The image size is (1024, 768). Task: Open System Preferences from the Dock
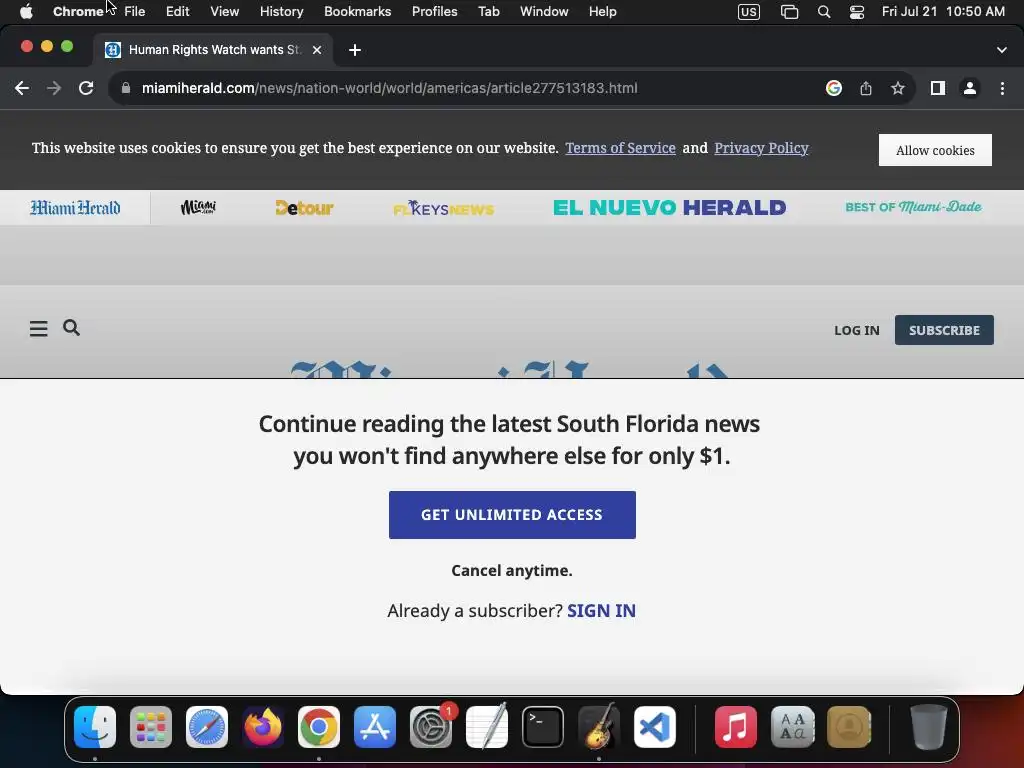431,727
